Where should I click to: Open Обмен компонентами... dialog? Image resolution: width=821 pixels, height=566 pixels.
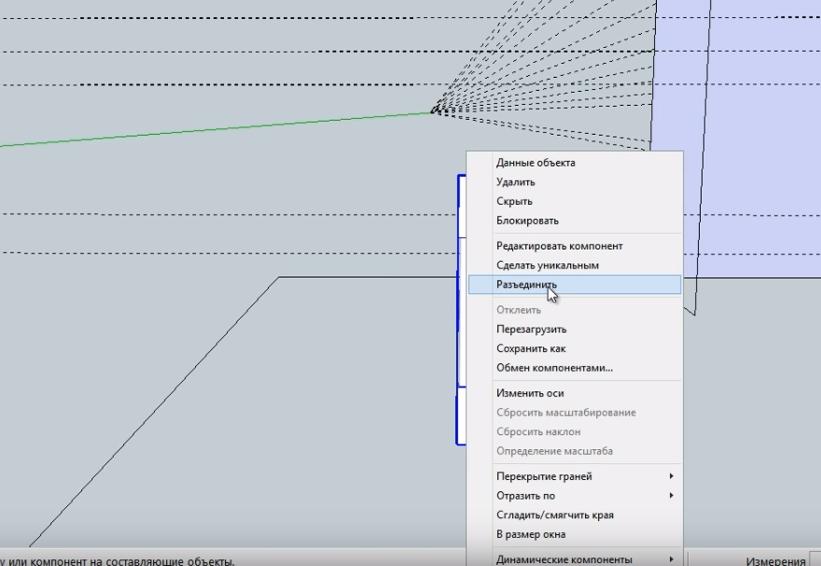[554, 367]
